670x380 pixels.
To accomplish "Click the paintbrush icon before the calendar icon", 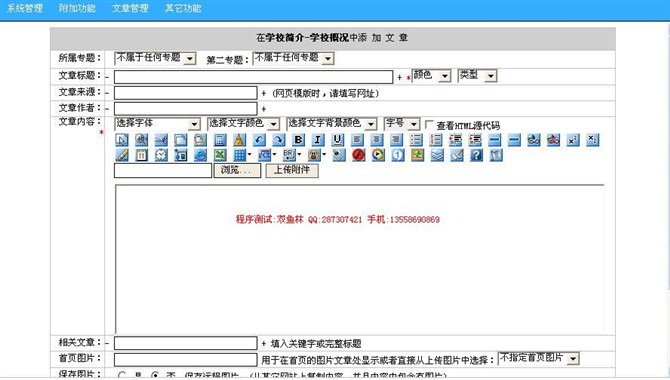I will pyautogui.click(x=122, y=155).
